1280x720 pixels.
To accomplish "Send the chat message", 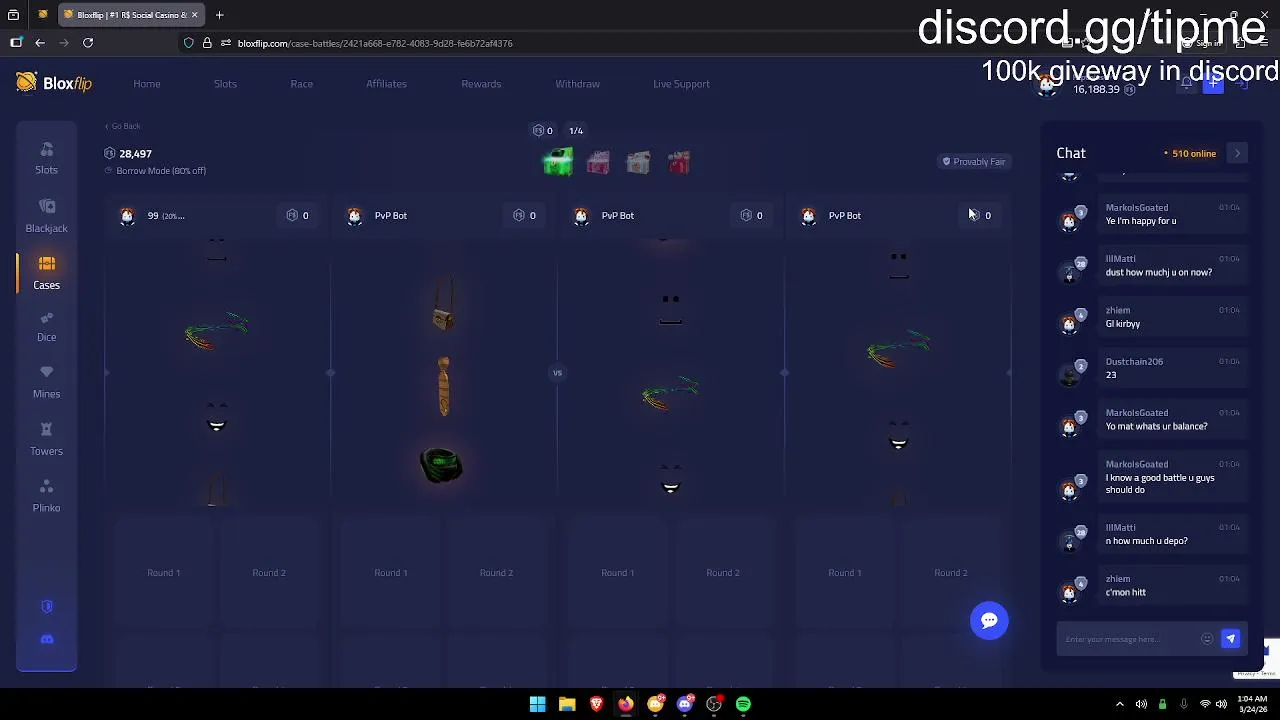I will pyautogui.click(x=1230, y=639).
